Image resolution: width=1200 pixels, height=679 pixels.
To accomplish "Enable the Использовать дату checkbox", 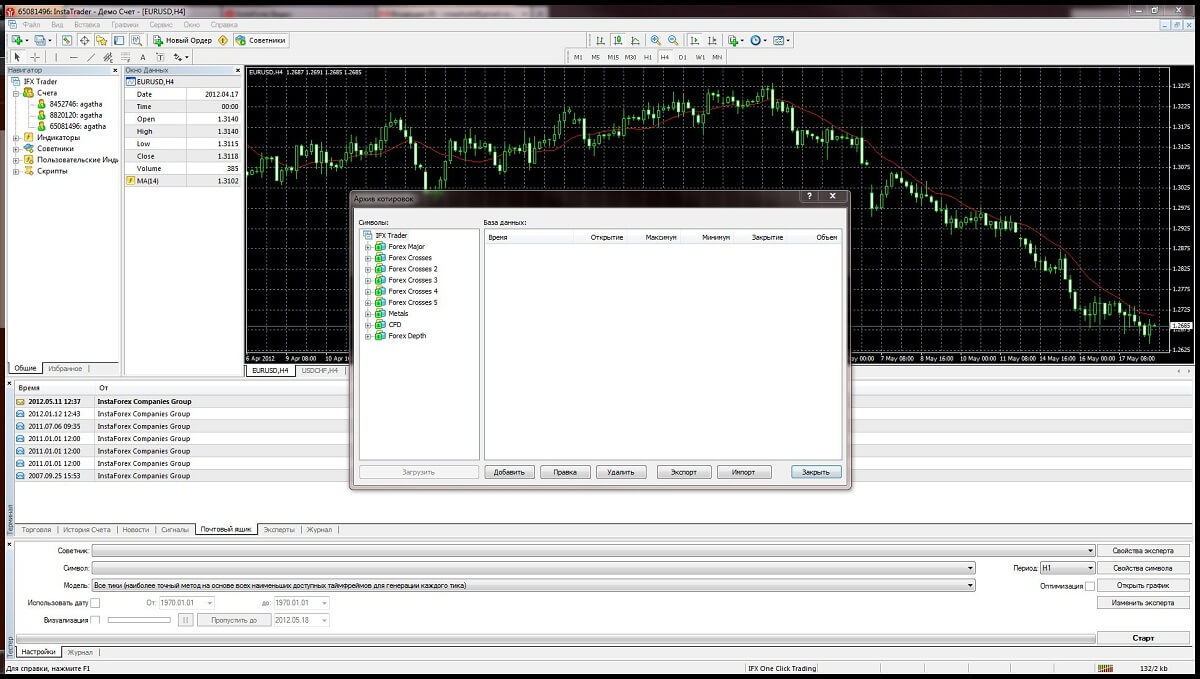I will (96, 603).
